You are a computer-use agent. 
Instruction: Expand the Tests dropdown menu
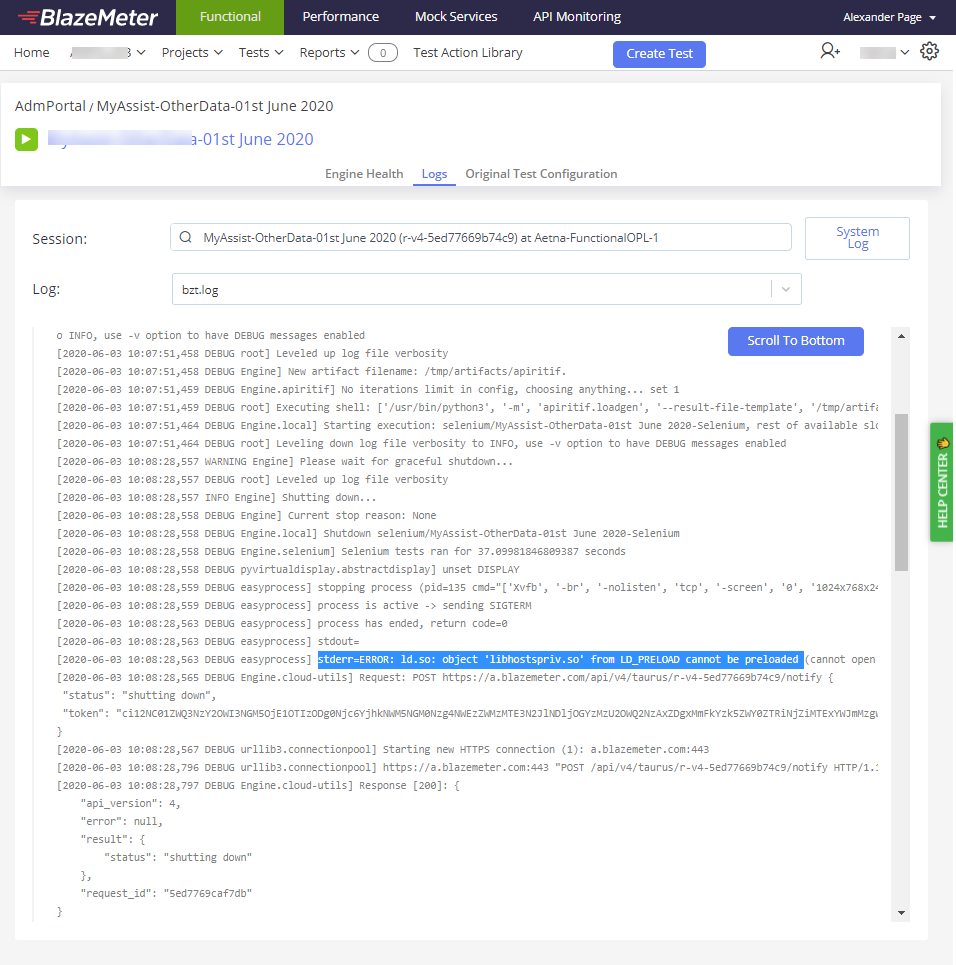pos(261,53)
